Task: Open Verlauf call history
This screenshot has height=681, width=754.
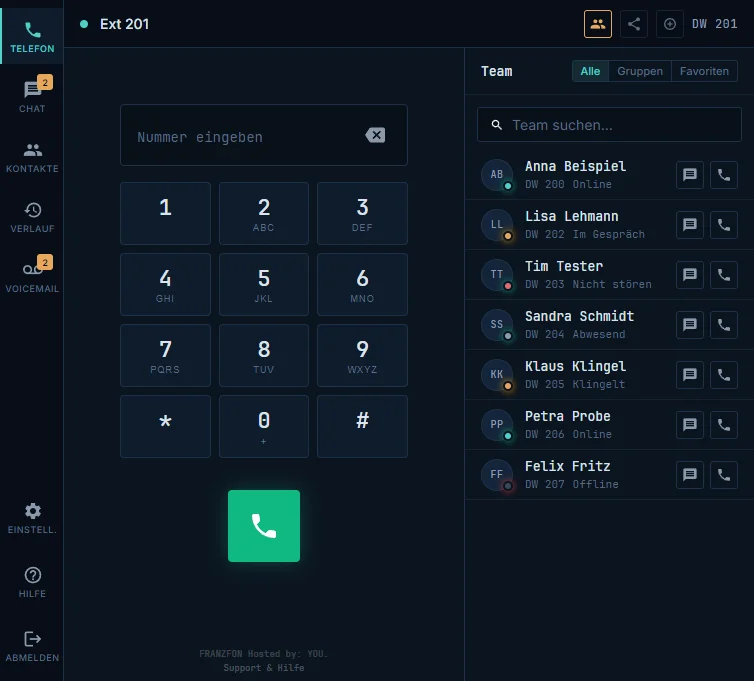Action: click(x=32, y=216)
